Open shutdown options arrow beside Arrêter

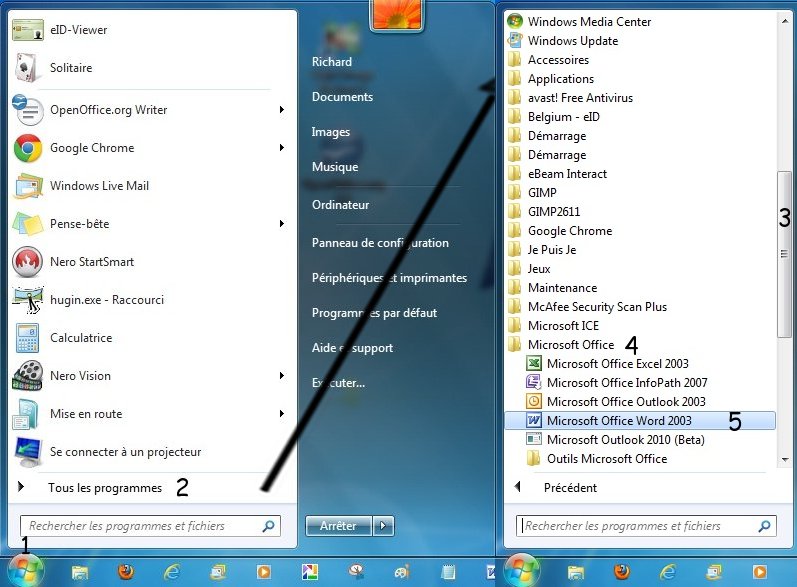point(384,526)
